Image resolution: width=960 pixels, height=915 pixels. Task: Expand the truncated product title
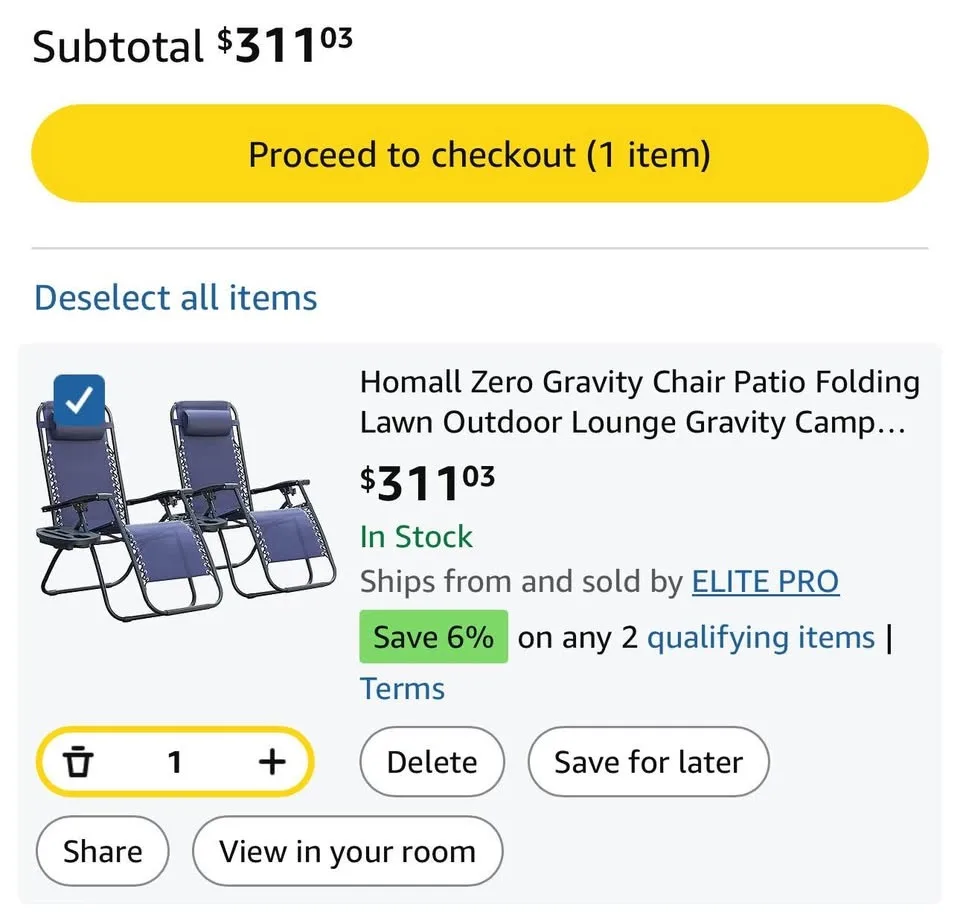pos(640,402)
